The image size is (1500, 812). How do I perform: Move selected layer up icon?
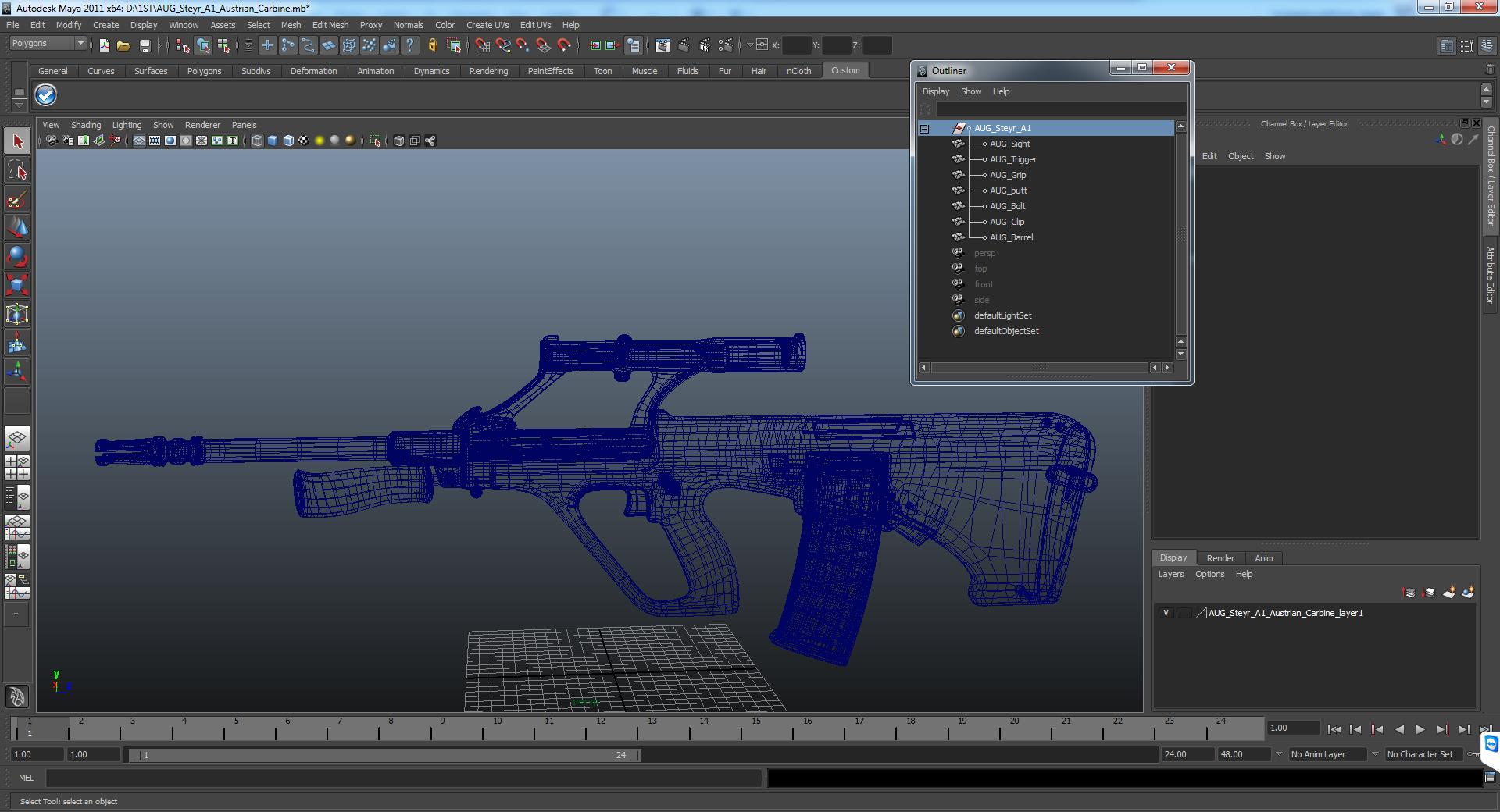point(1409,593)
